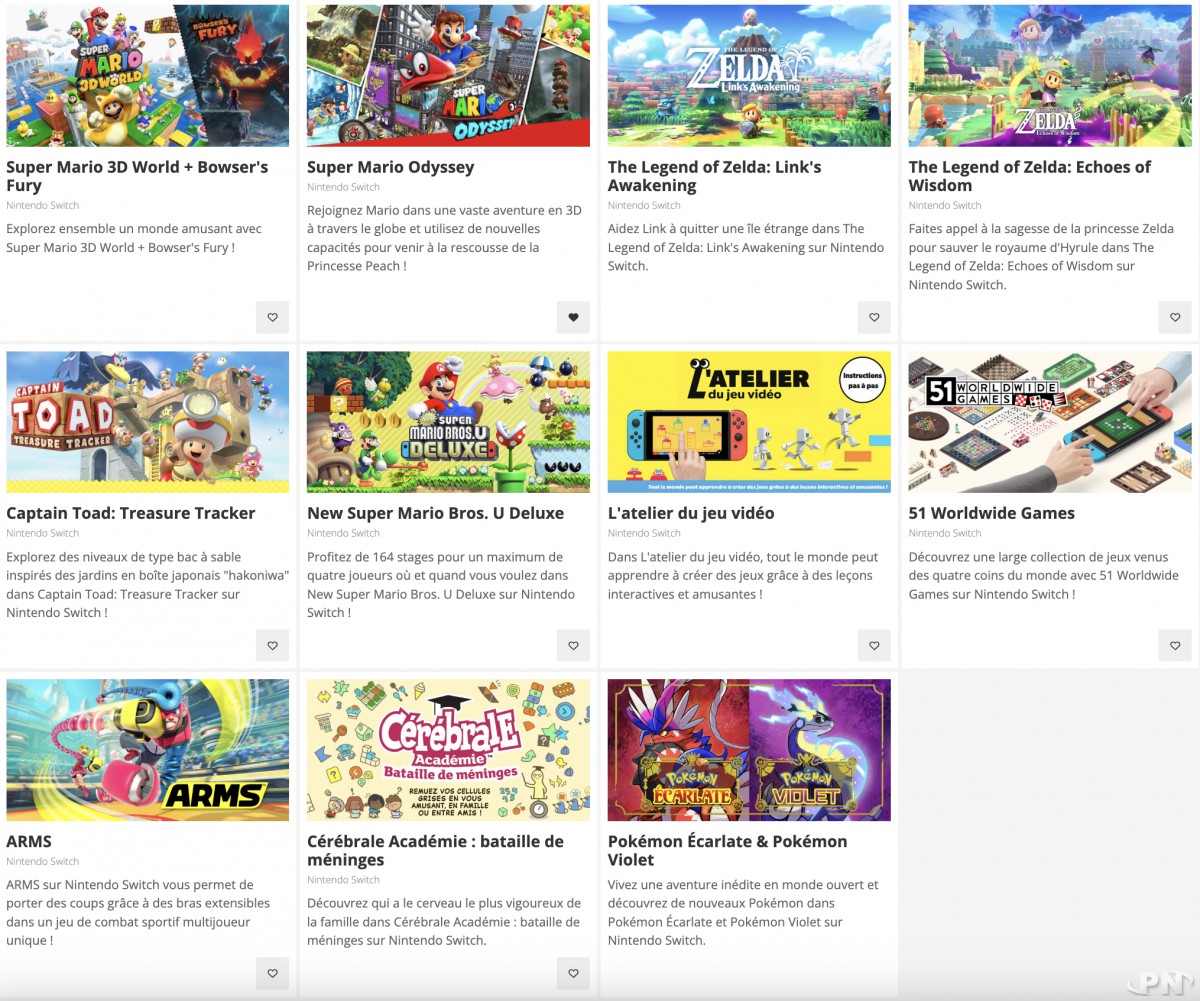The height and width of the screenshot is (1001, 1200).
Task: Select the 51 Worldwide Games cover artwork
Action: point(1049,421)
